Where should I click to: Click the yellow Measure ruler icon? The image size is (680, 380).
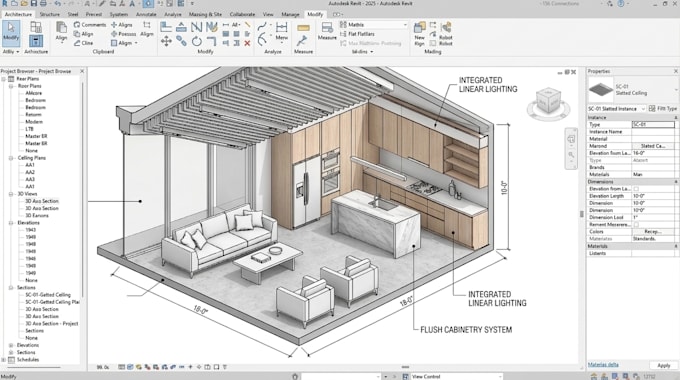pyautogui.click(x=303, y=28)
